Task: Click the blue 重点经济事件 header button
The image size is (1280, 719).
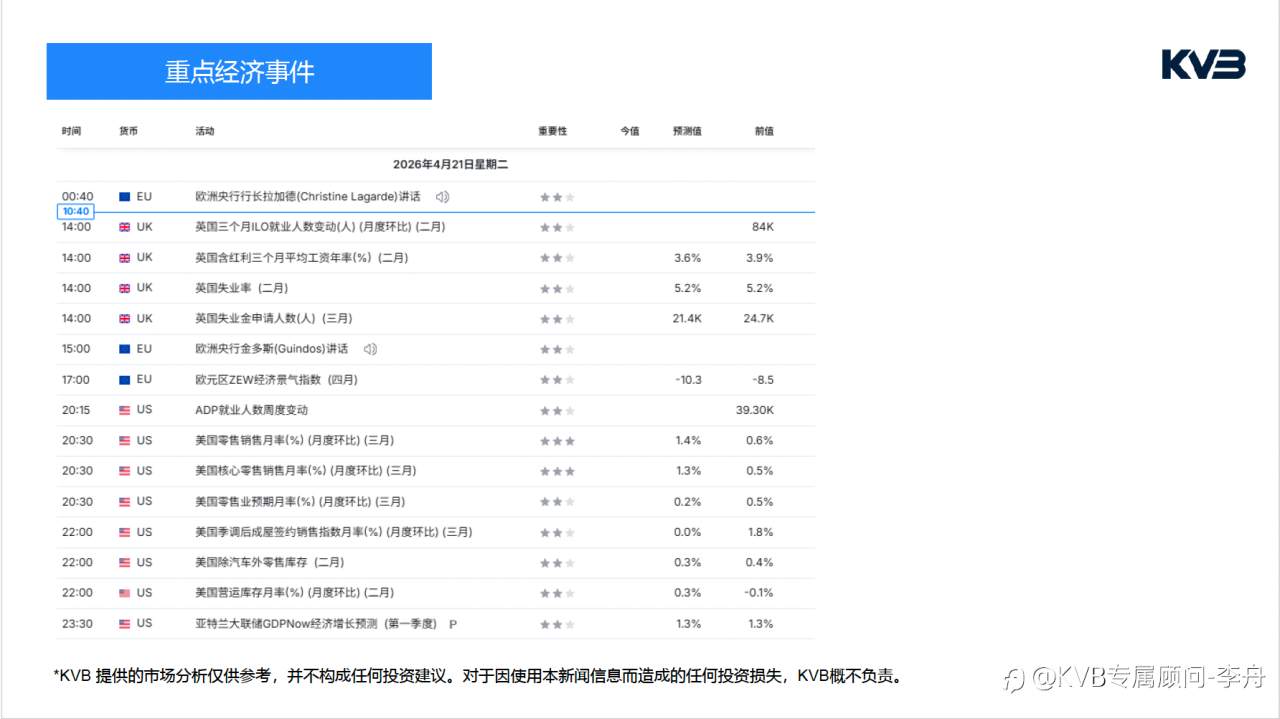Action: click(x=238, y=71)
